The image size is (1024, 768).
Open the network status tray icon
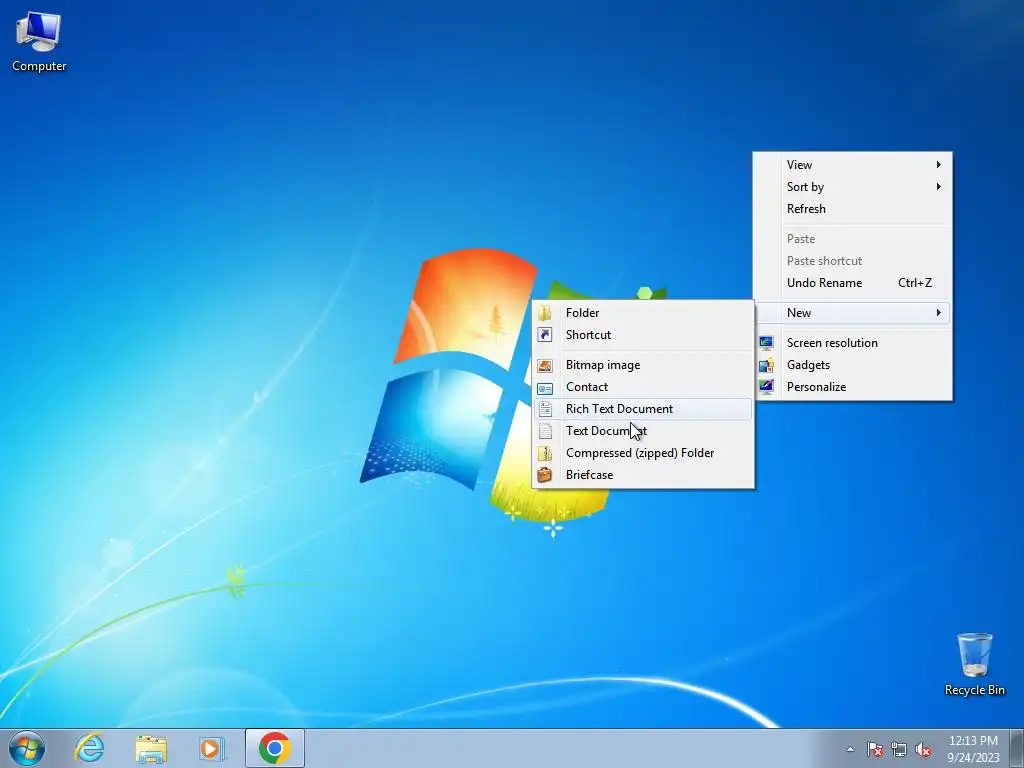coord(899,749)
